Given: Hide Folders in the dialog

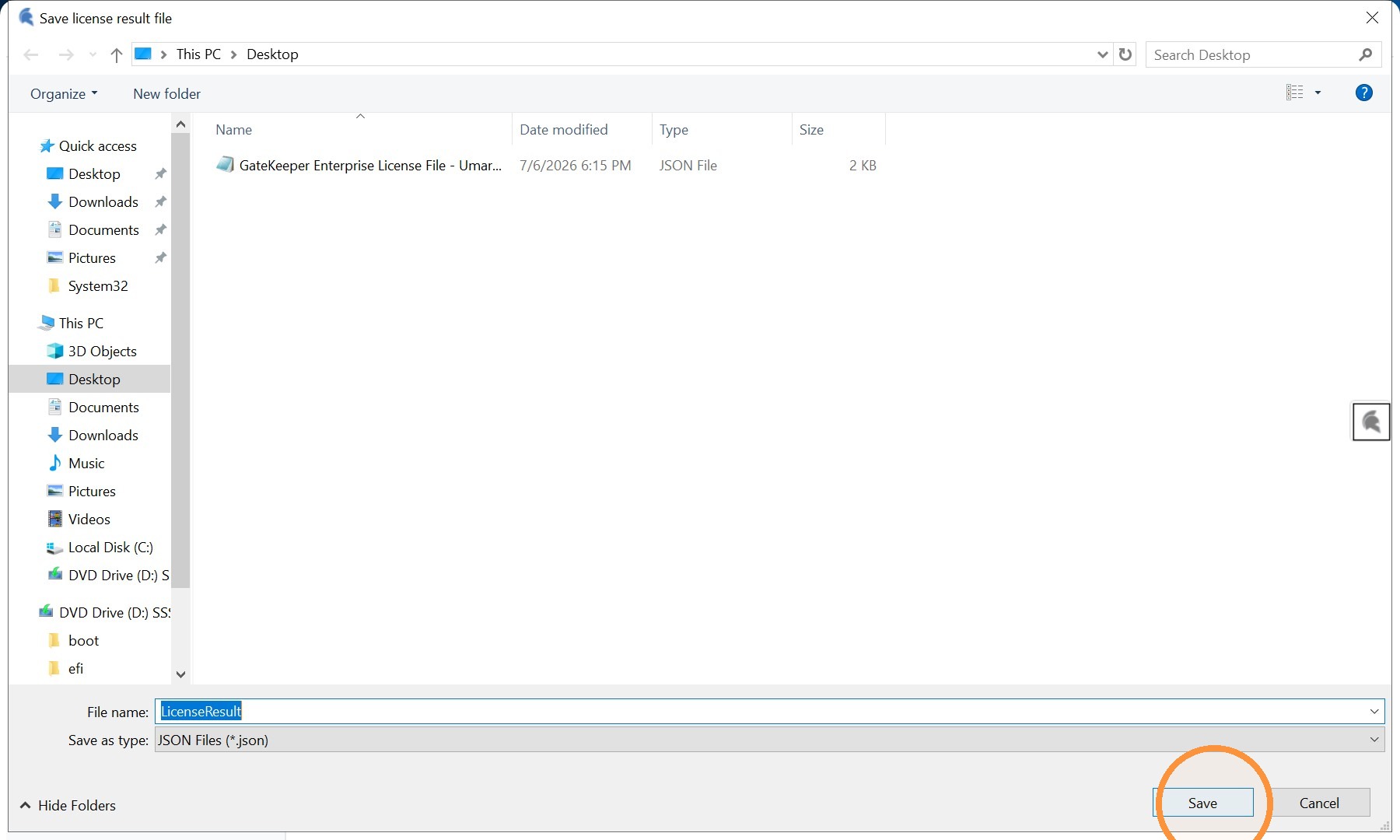Looking at the screenshot, I should (x=68, y=805).
